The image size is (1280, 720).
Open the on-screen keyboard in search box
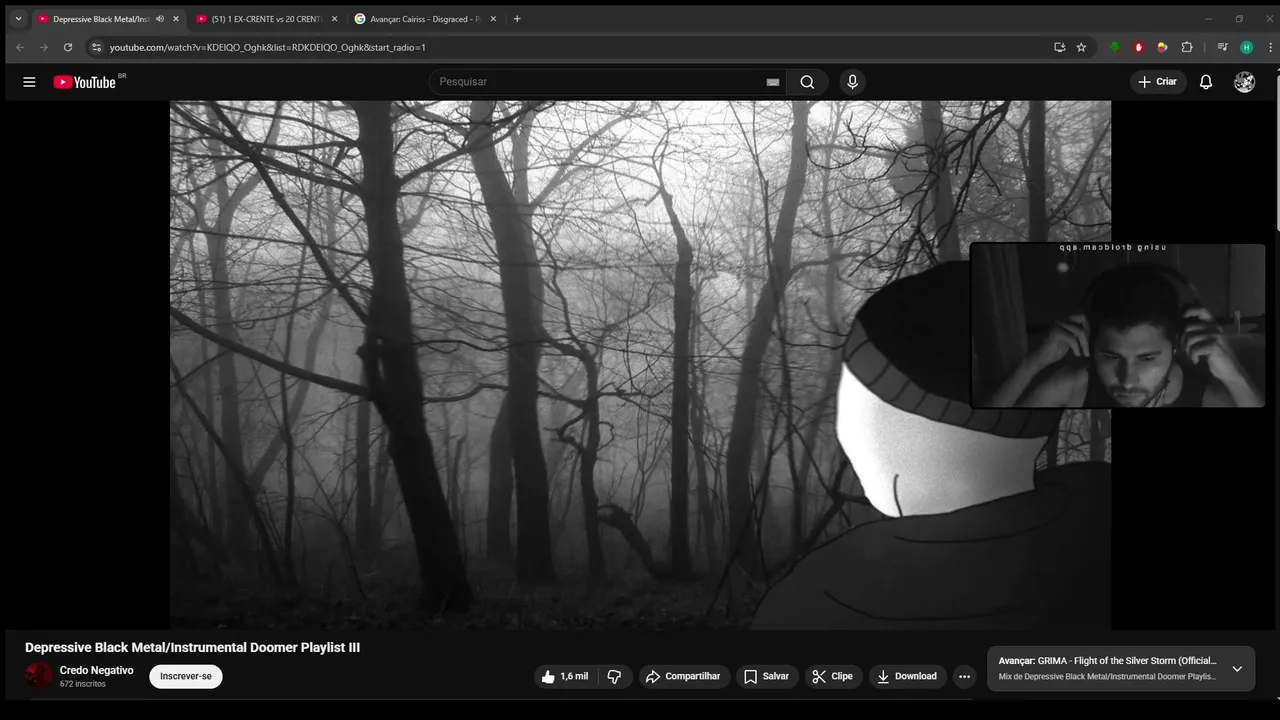[773, 82]
